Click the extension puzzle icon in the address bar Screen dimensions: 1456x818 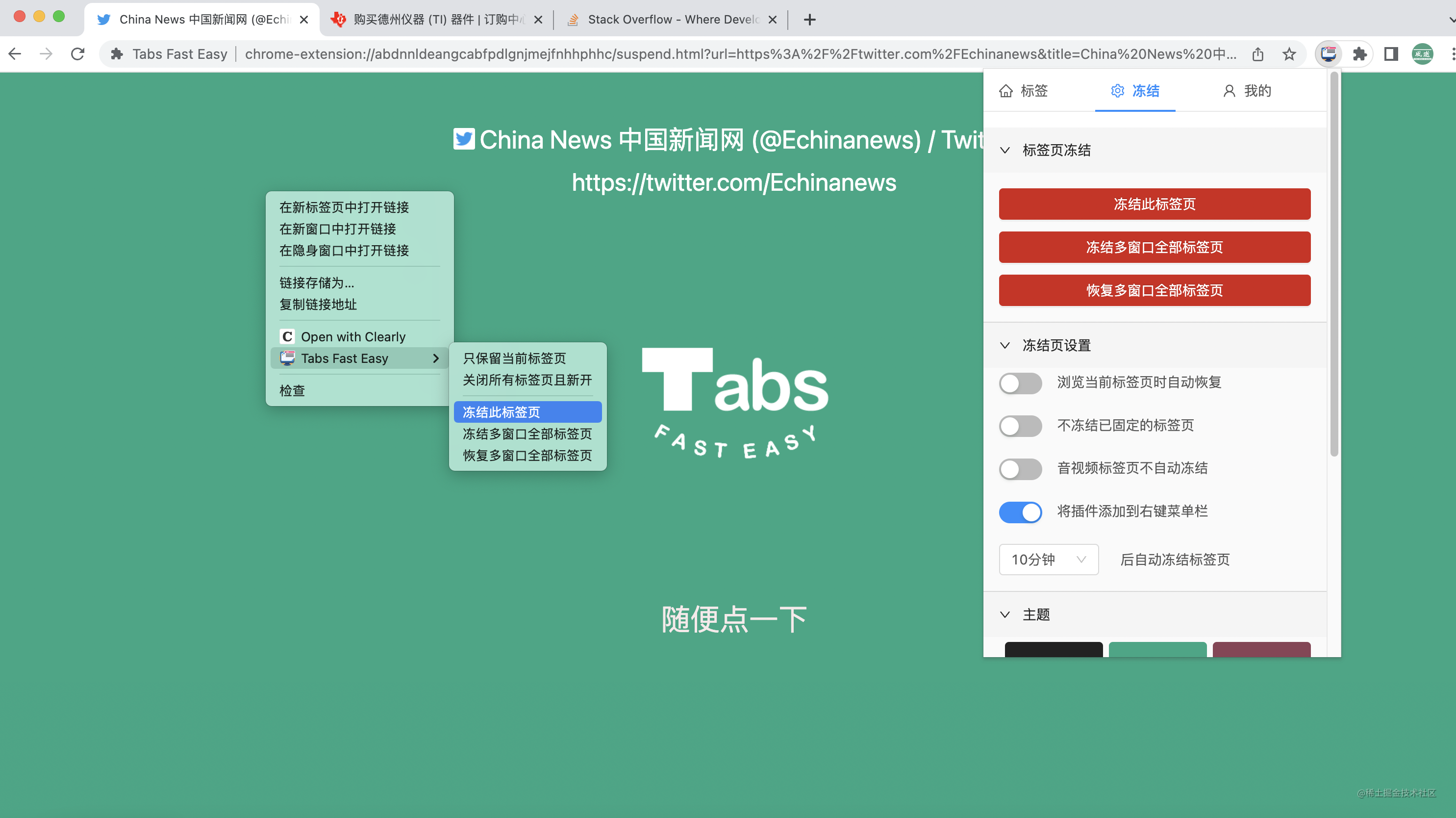coord(117,54)
